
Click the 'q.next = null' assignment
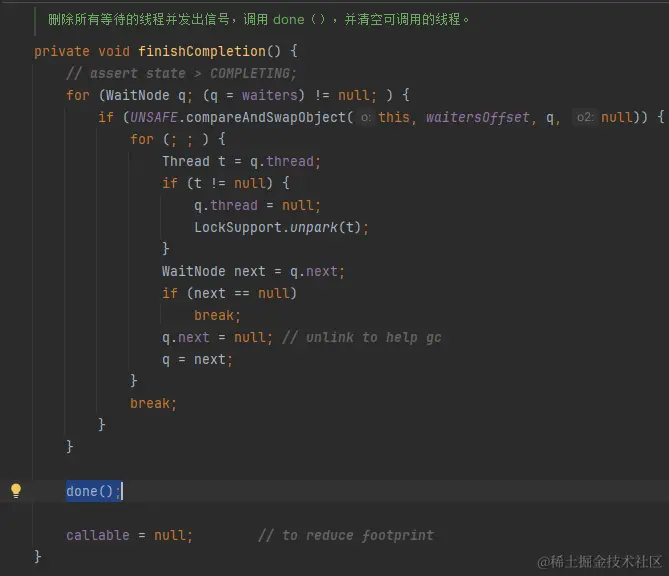coord(217,337)
